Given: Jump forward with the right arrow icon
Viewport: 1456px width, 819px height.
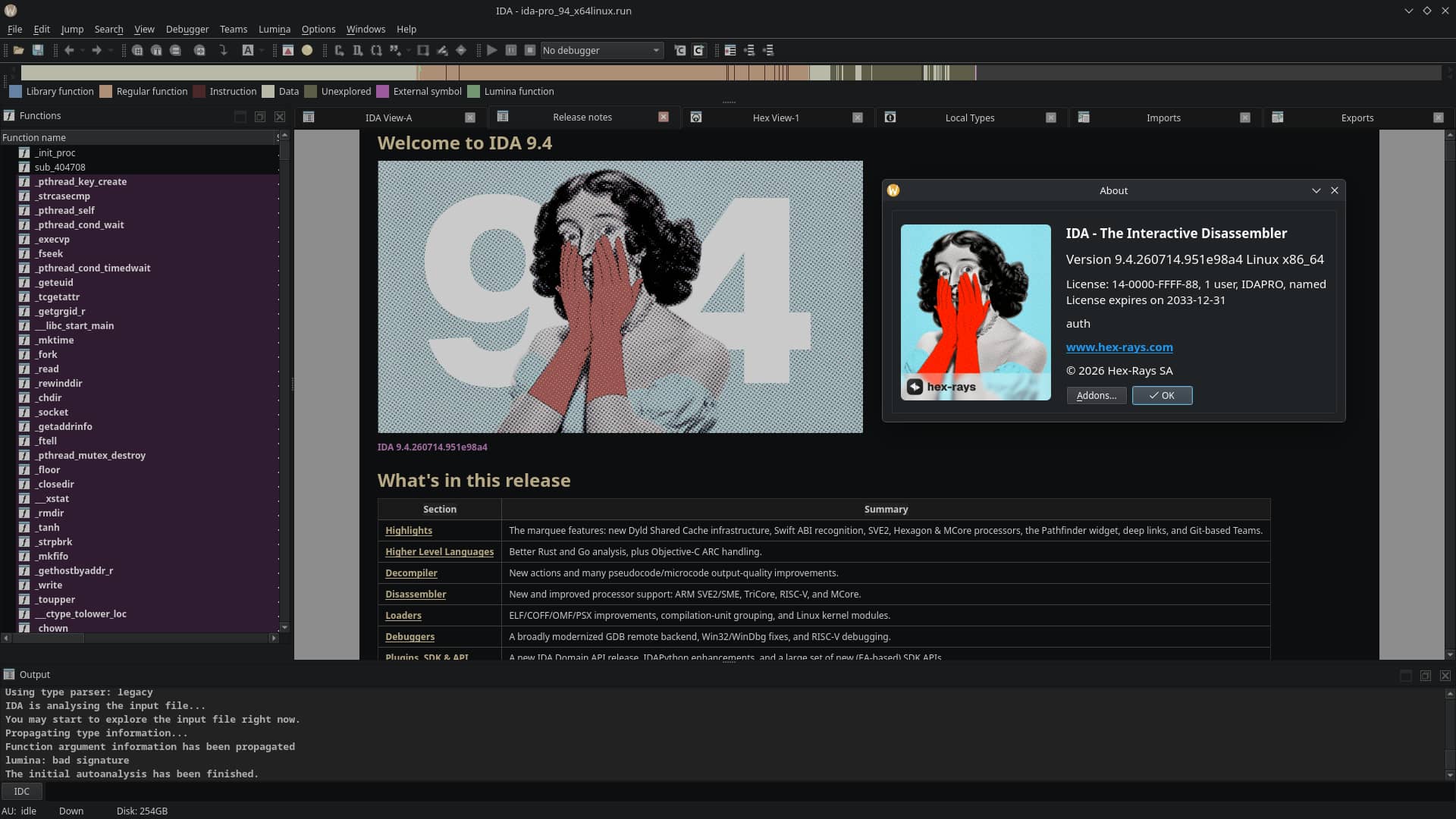Looking at the screenshot, I should click(96, 50).
